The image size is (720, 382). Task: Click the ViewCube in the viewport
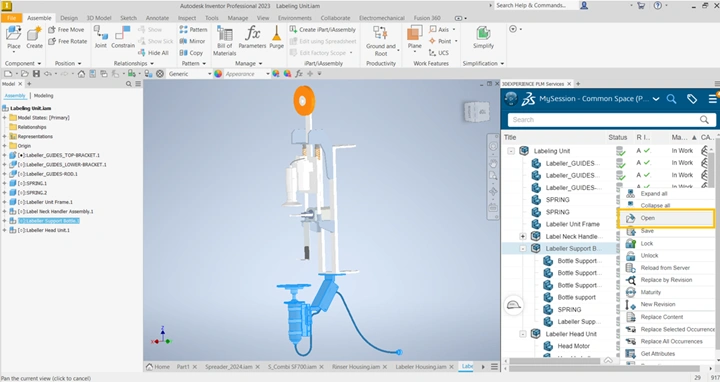476,112
